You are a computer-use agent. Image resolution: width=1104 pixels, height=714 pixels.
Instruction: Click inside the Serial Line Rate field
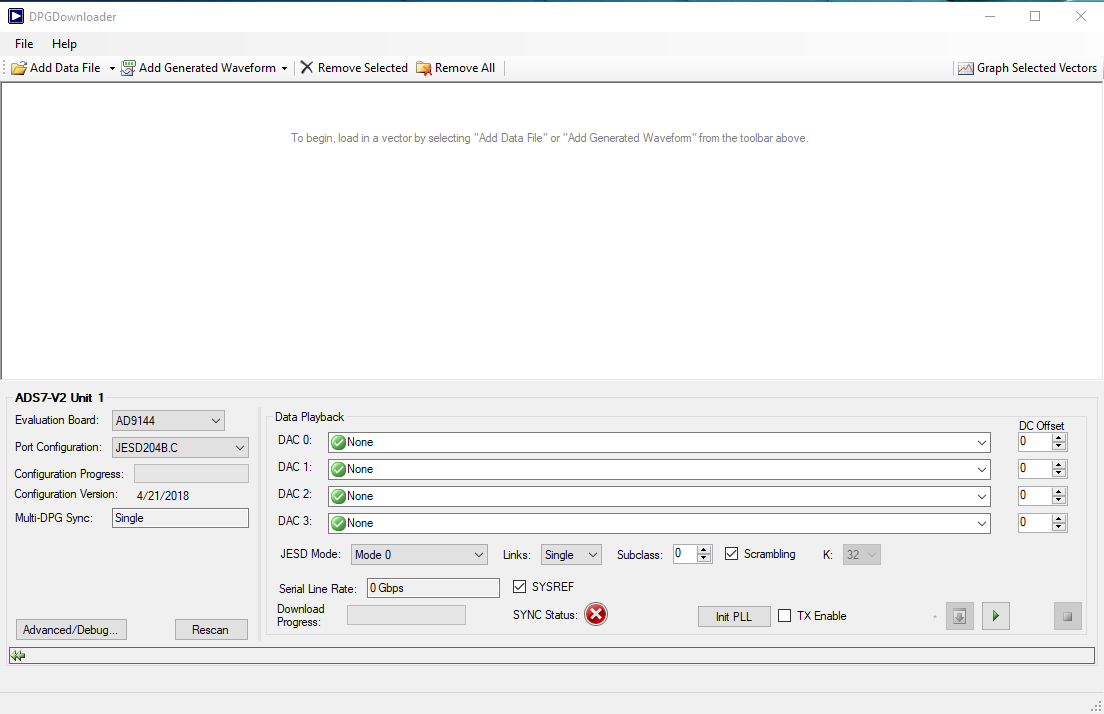pos(433,588)
